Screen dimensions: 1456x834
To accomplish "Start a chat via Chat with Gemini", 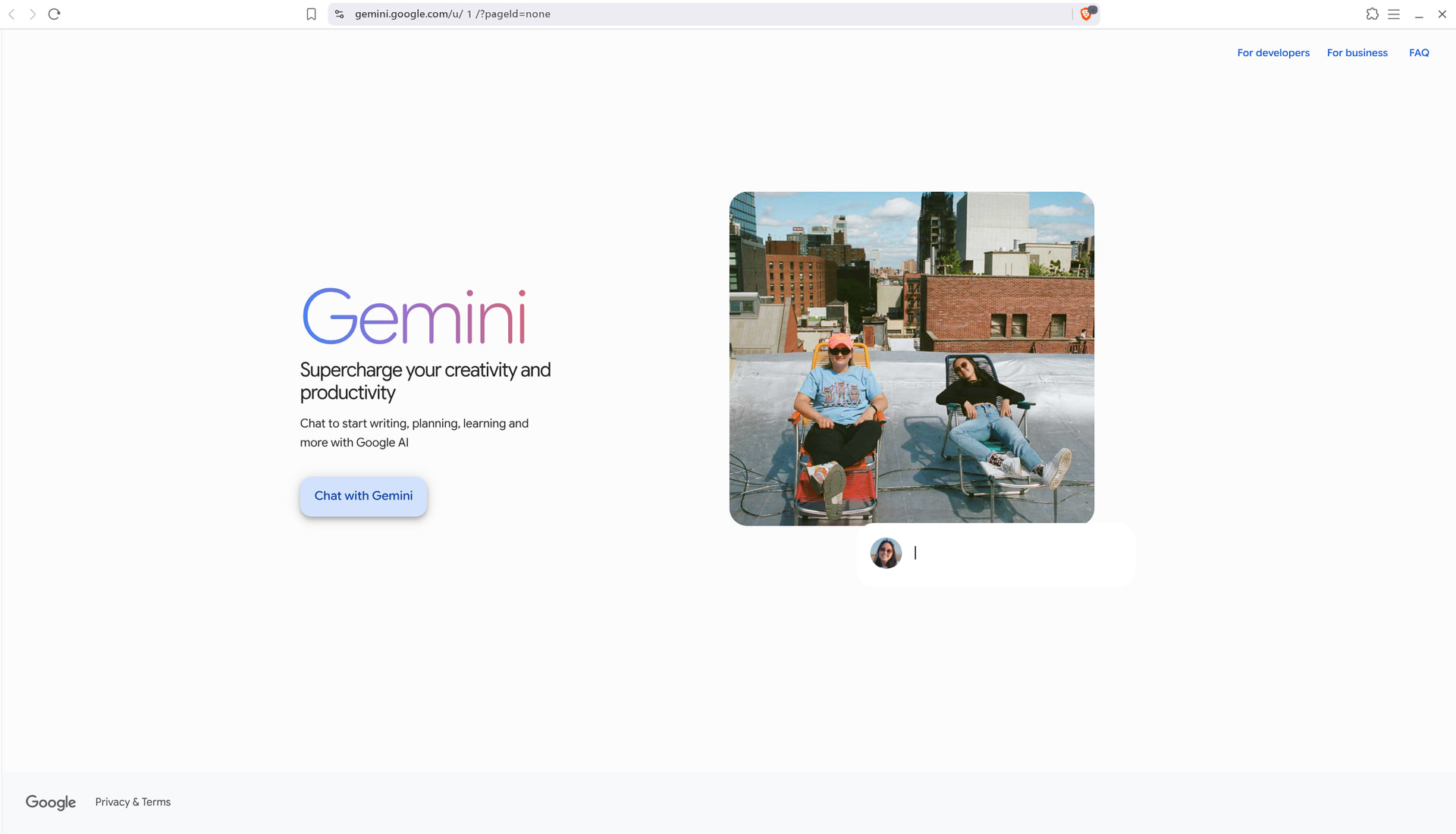I will 363,497.
